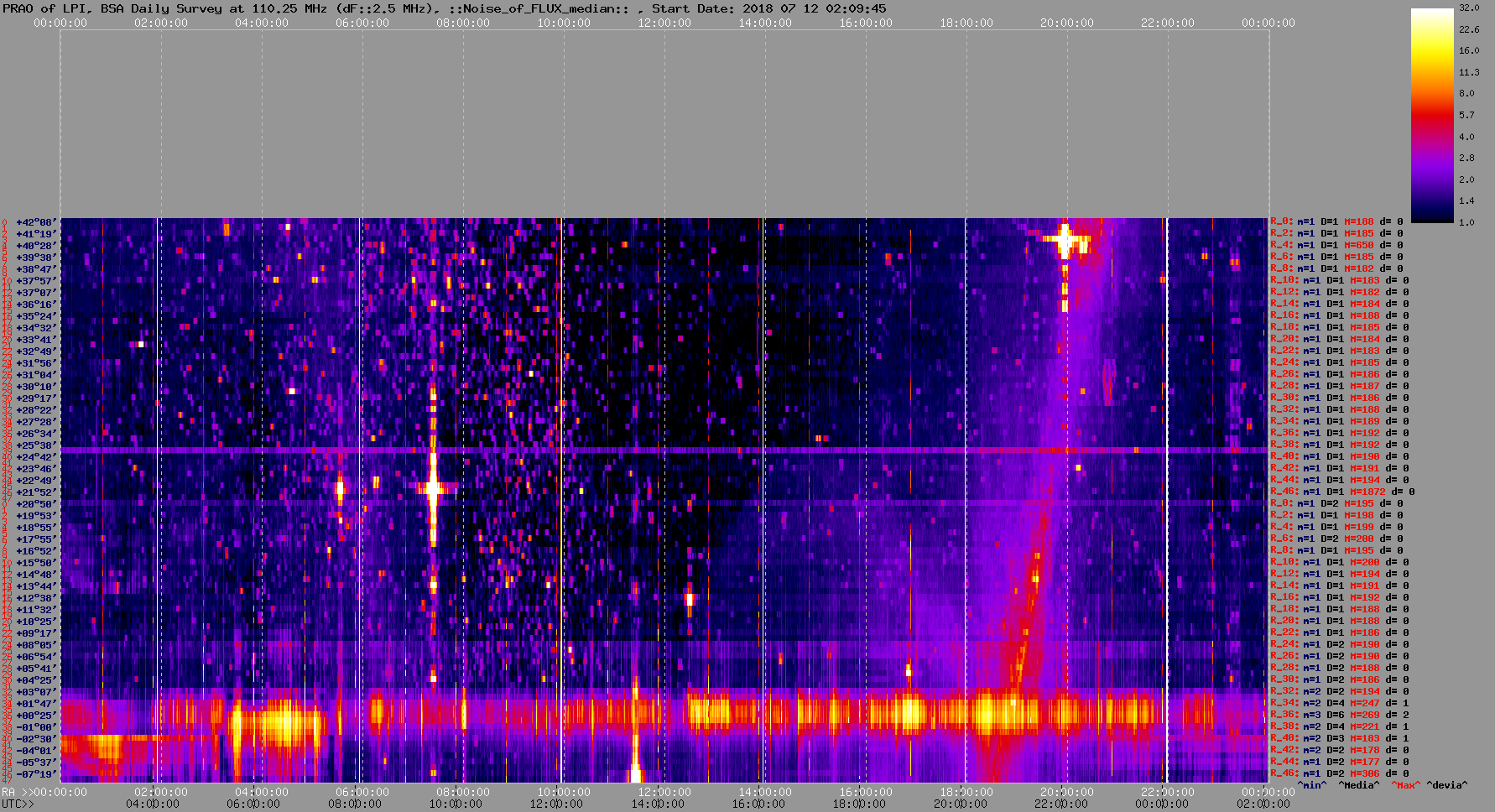Click the +12°38' declination label

pyautogui.click(x=36, y=598)
